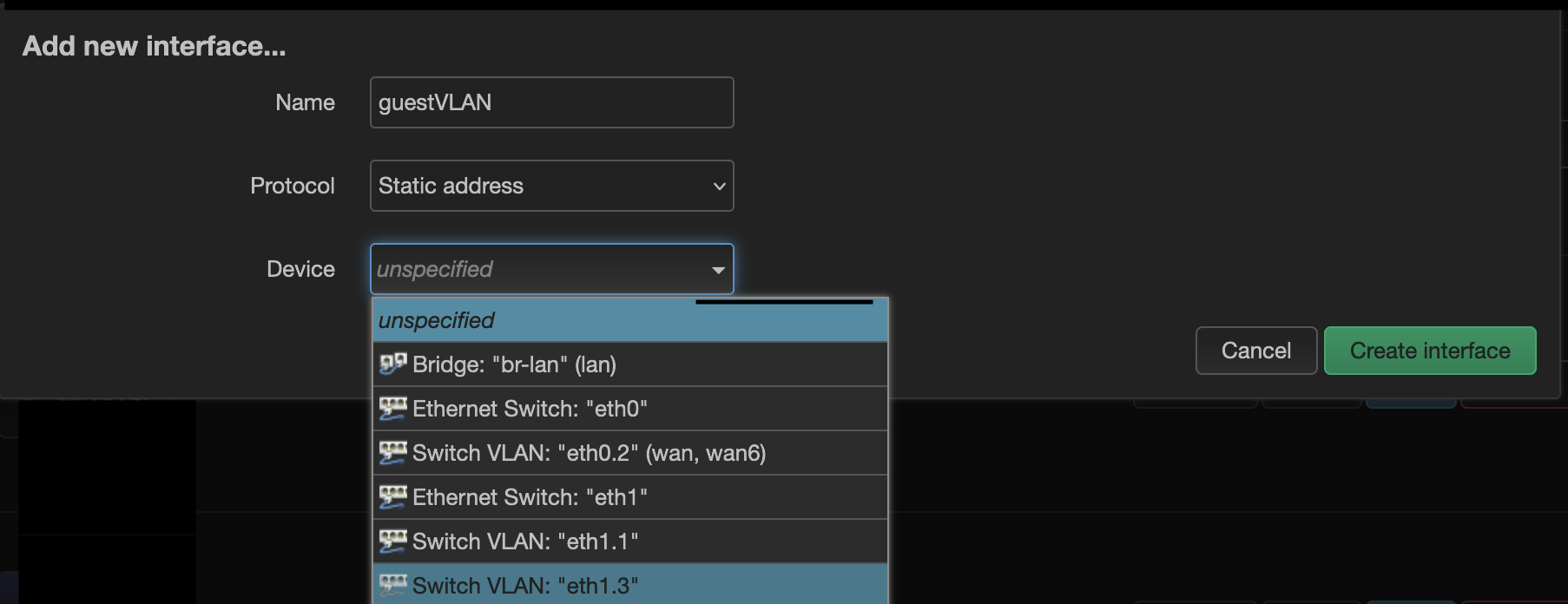Click the Ethernet Switch eth0 icon
This screenshot has height=604, width=1568.
393,408
